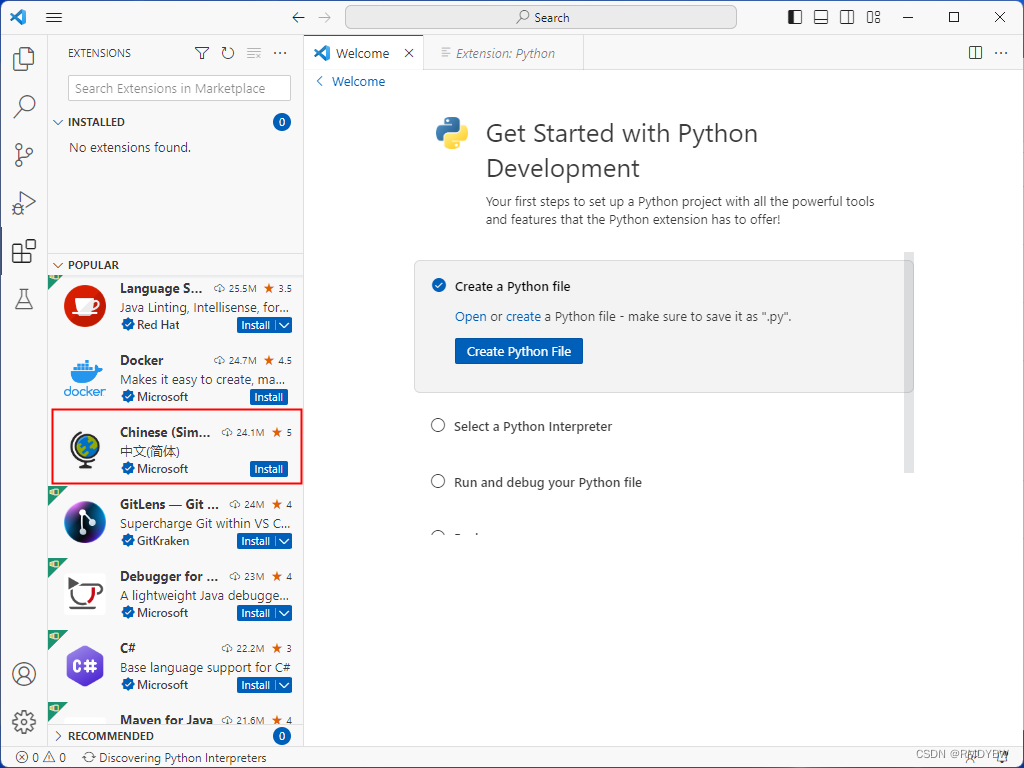Image resolution: width=1024 pixels, height=768 pixels.
Task: Refresh the extensions list
Action: coord(228,53)
